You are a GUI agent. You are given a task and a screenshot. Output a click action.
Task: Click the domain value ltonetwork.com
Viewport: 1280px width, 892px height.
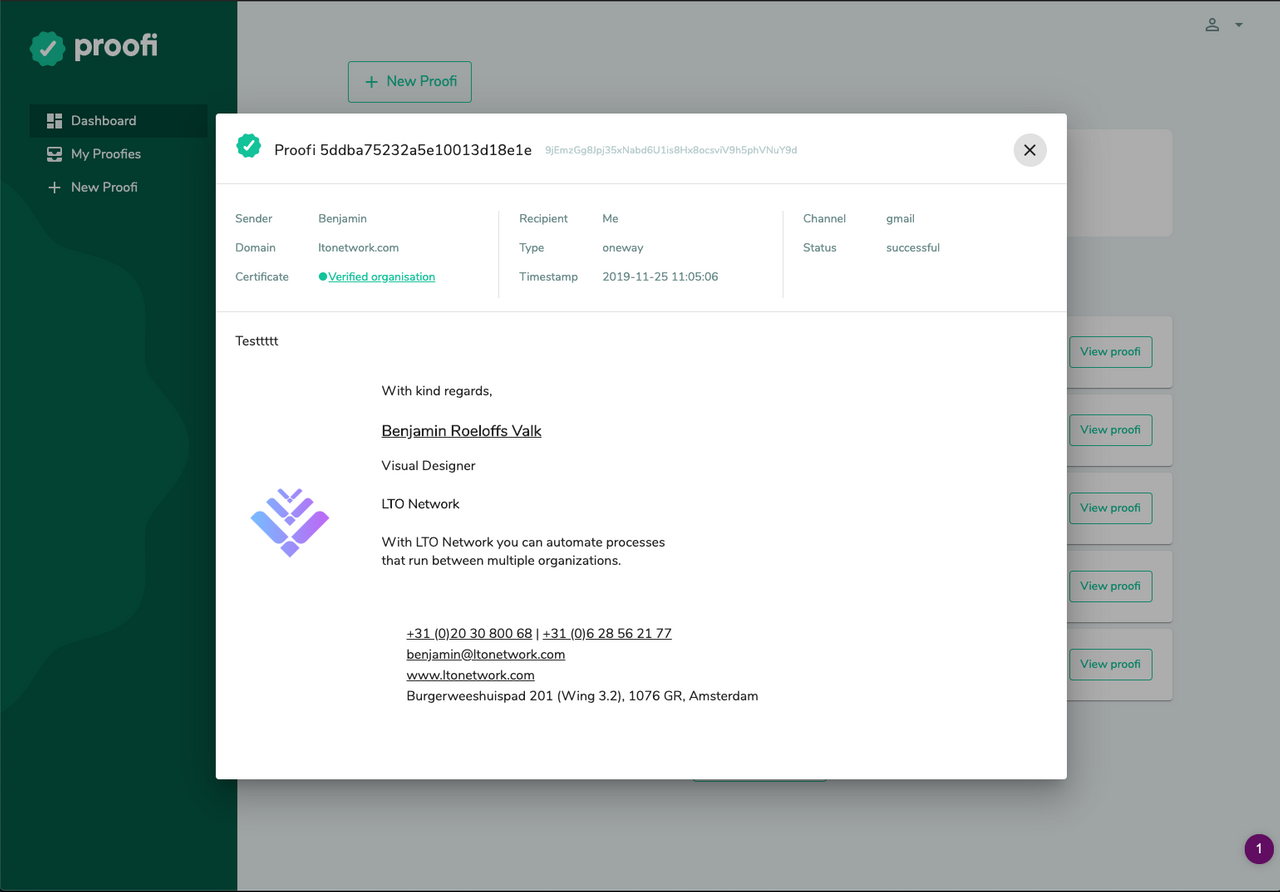point(359,248)
